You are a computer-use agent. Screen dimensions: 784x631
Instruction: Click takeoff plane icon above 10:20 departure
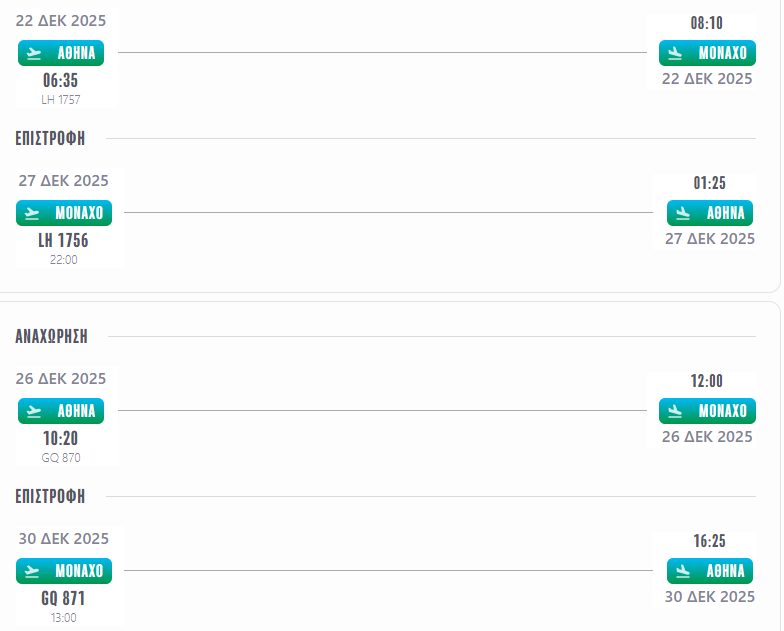(35, 411)
